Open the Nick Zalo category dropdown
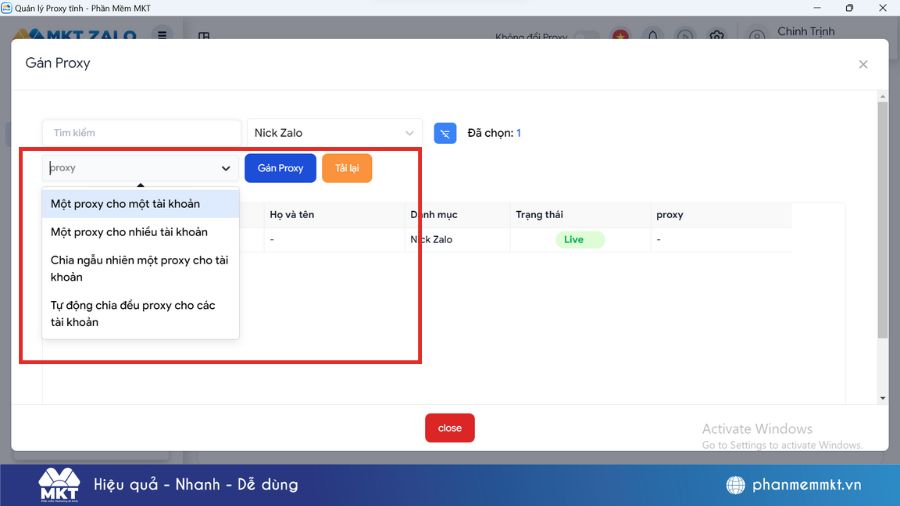The height and width of the screenshot is (506, 900). point(334,133)
